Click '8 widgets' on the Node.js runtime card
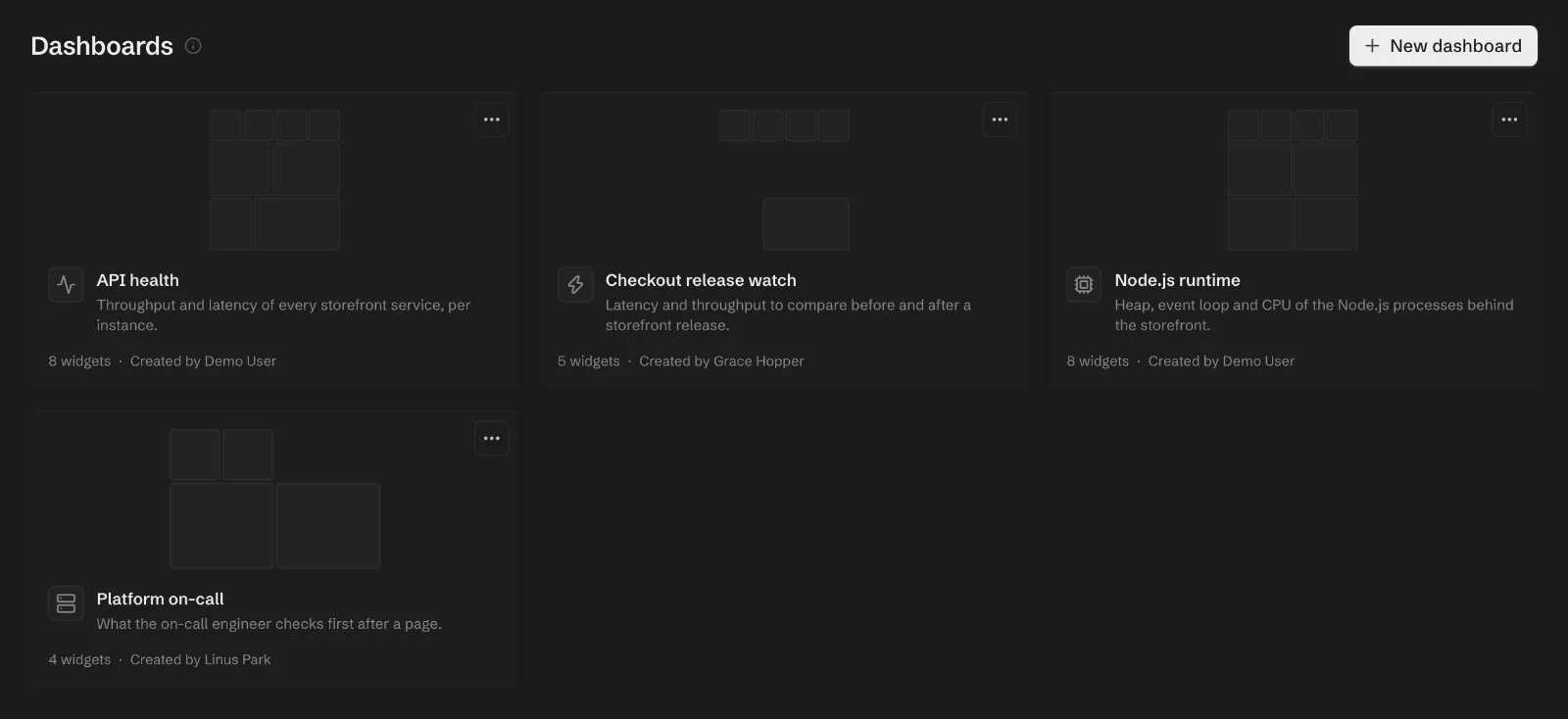 pyautogui.click(x=1098, y=361)
